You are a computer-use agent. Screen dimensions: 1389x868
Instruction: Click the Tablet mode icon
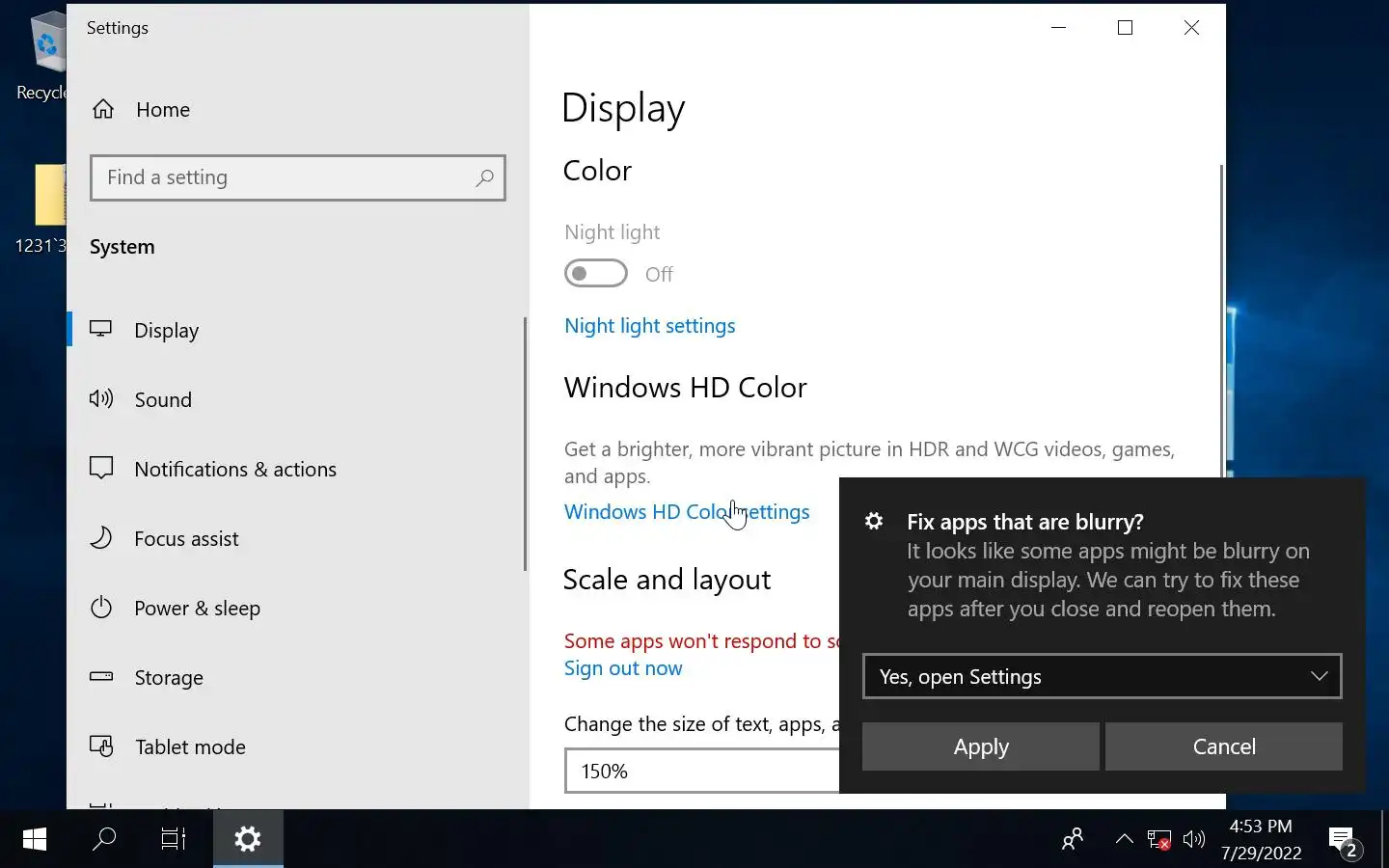101,746
